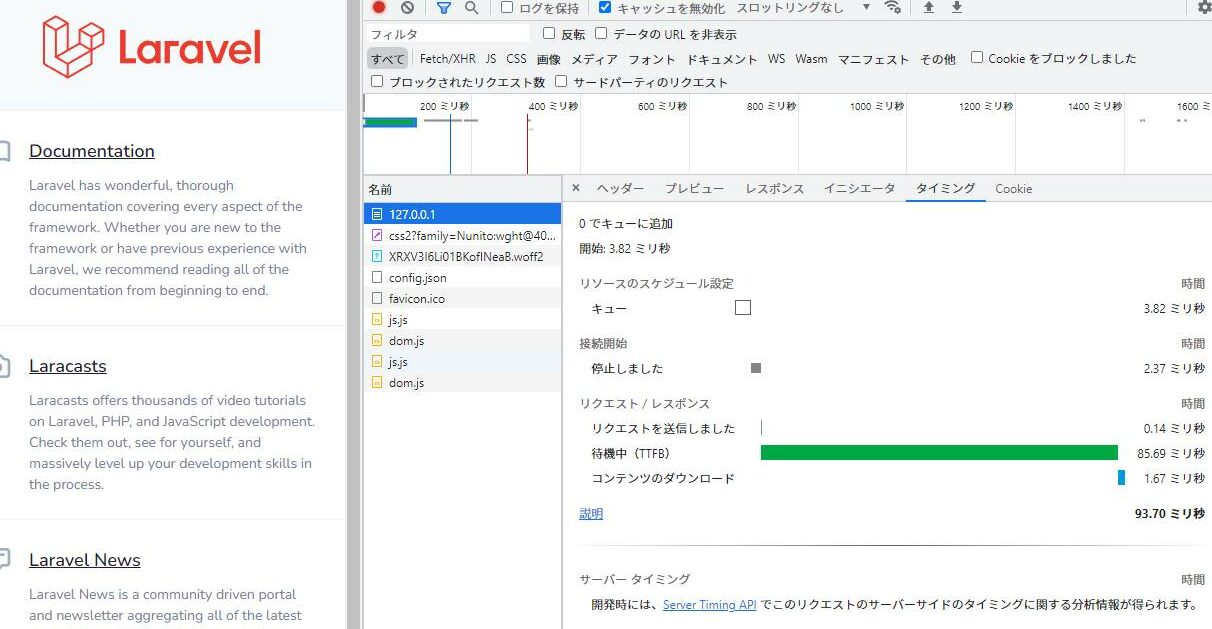The image size is (1212, 629).
Task: Select 127.0.0.1 request row
Action: point(462,214)
